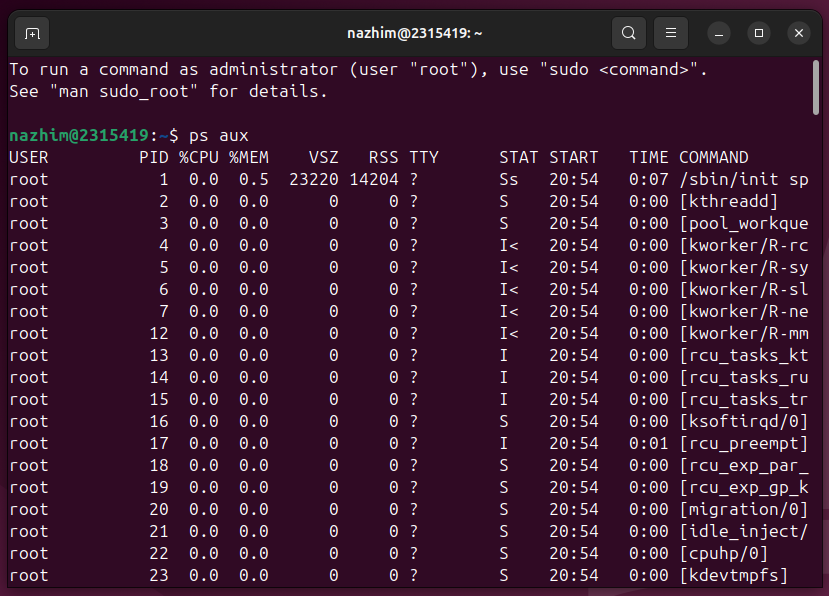Click the STAT column header
This screenshot has height=596, width=829.
pyautogui.click(x=518, y=157)
